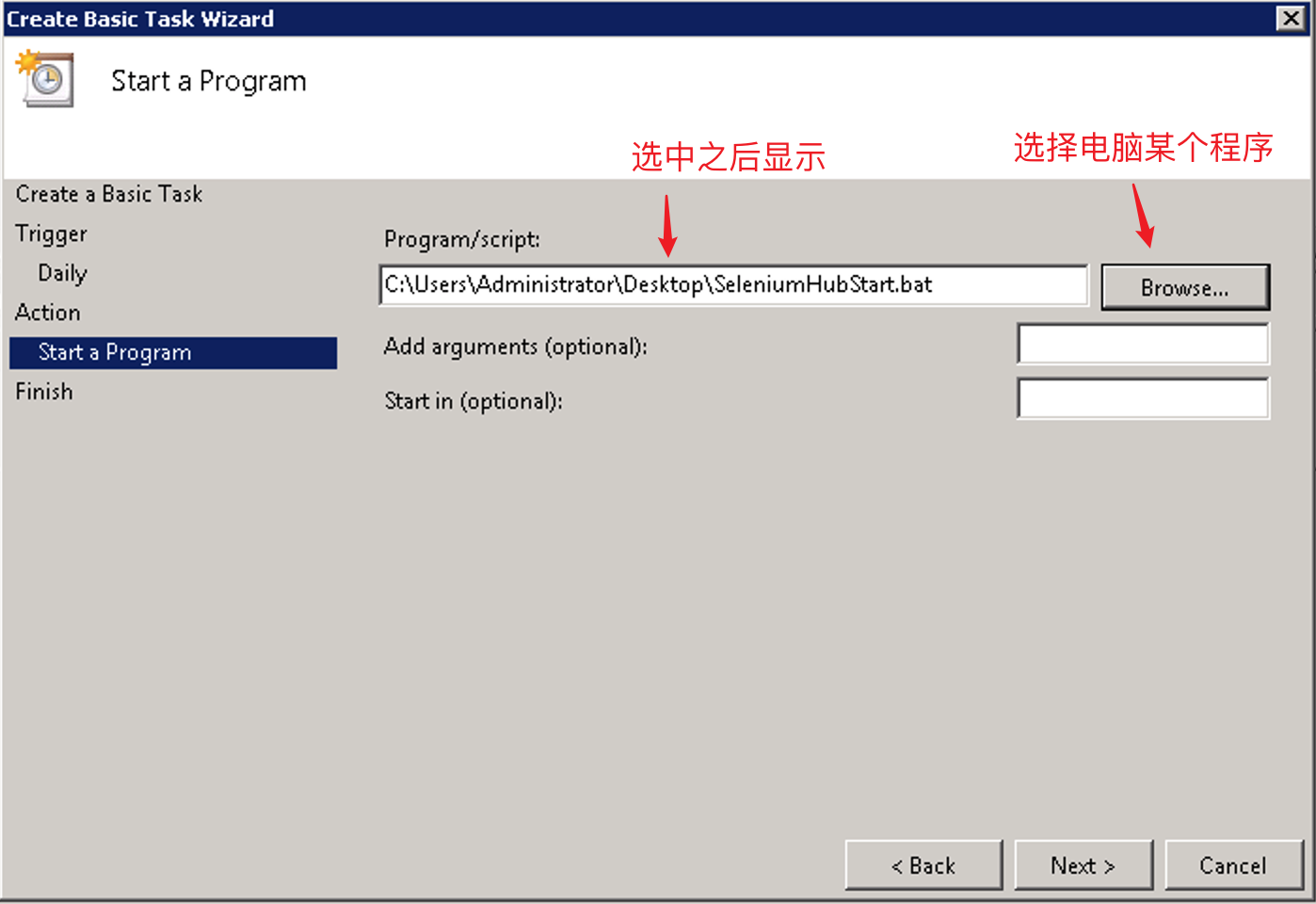Click the red arrow pointing at Browse

tap(1143, 215)
